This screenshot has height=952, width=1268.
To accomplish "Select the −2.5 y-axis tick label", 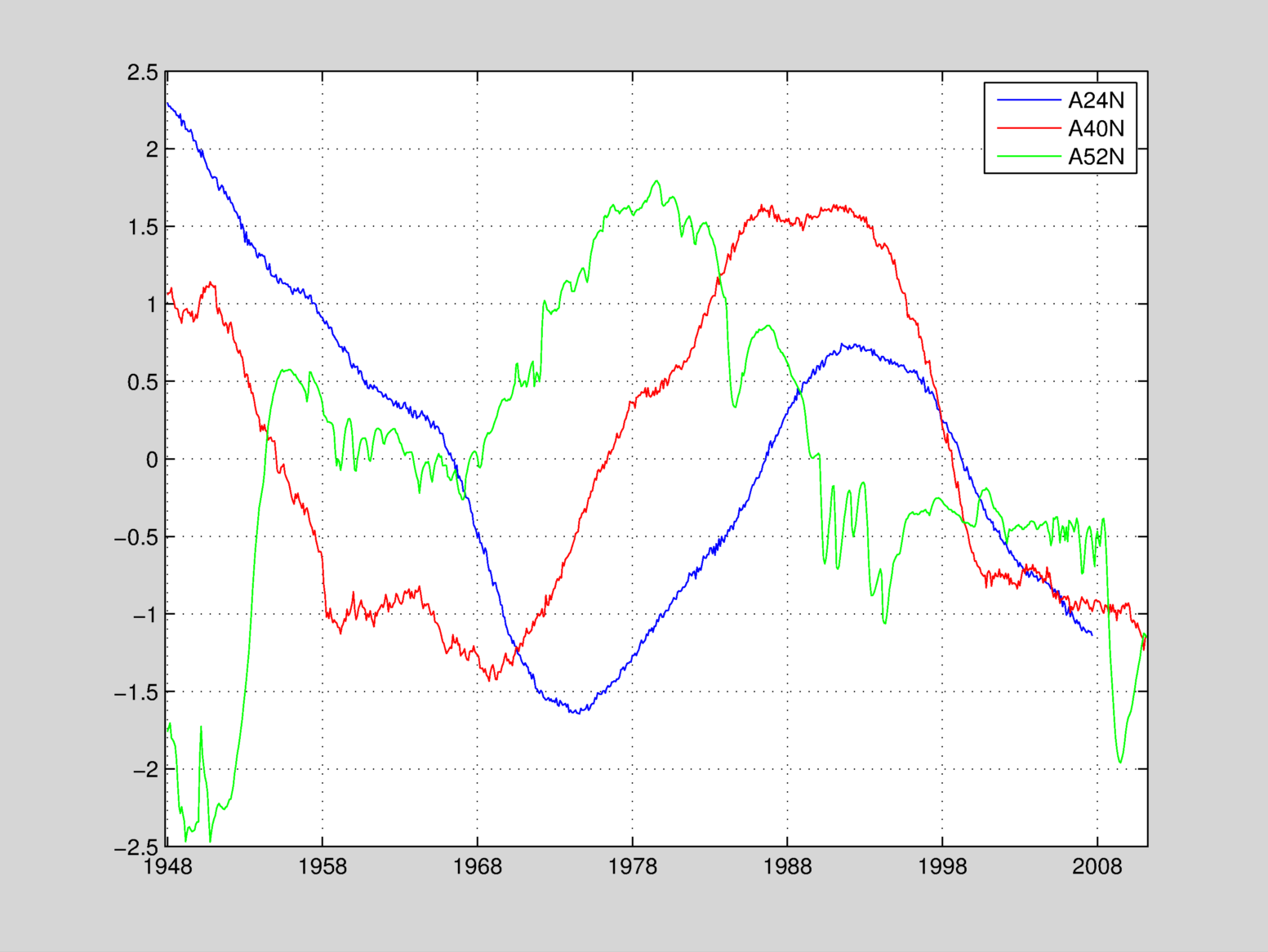I will point(136,847).
